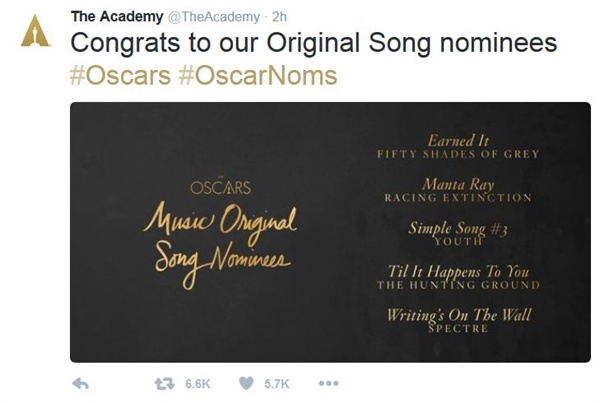Image resolution: width=600 pixels, height=403 pixels.
Task: Click The Academy gold Oscar avatar
Action: tap(35, 31)
